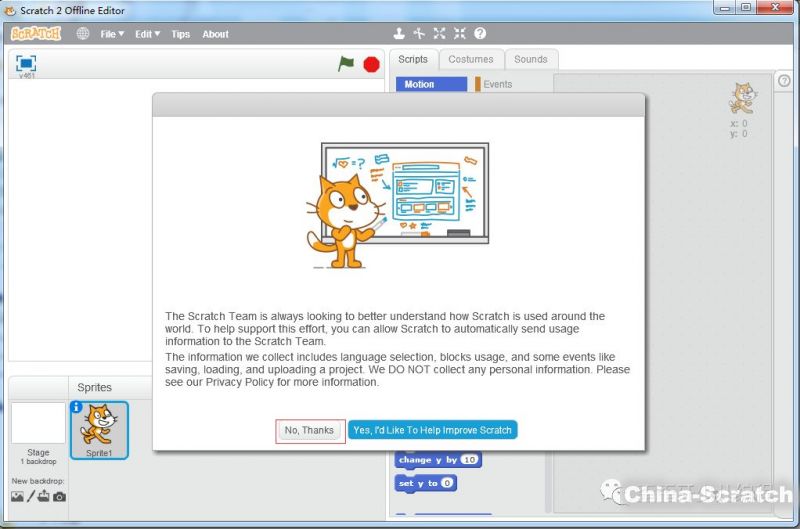
Task: Open Sprite1 info via blue i badge
Action: click(x=76, y=407)
